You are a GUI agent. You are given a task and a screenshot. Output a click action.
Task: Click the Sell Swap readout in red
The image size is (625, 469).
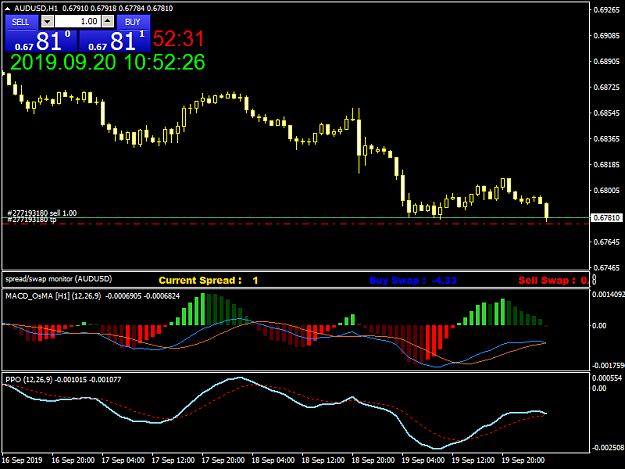(x=553, y=281)
